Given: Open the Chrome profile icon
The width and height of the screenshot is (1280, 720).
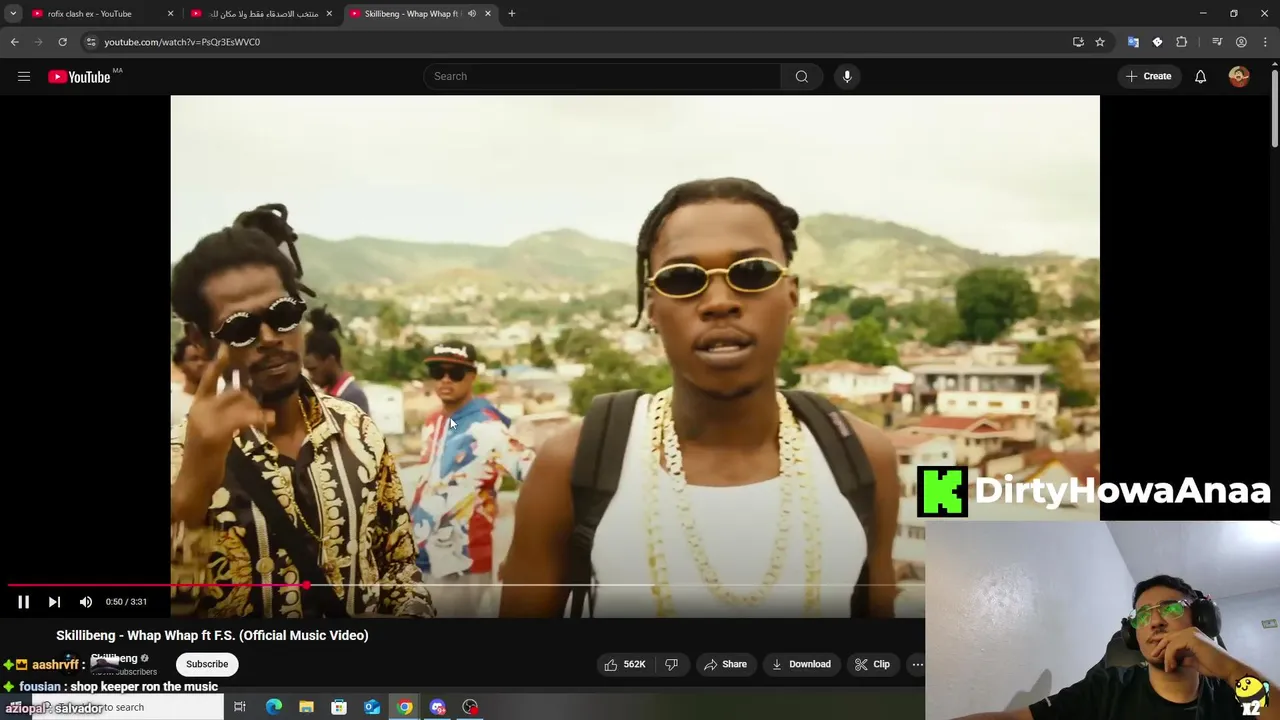Looking at the screenshot, I should [1241, 42].
